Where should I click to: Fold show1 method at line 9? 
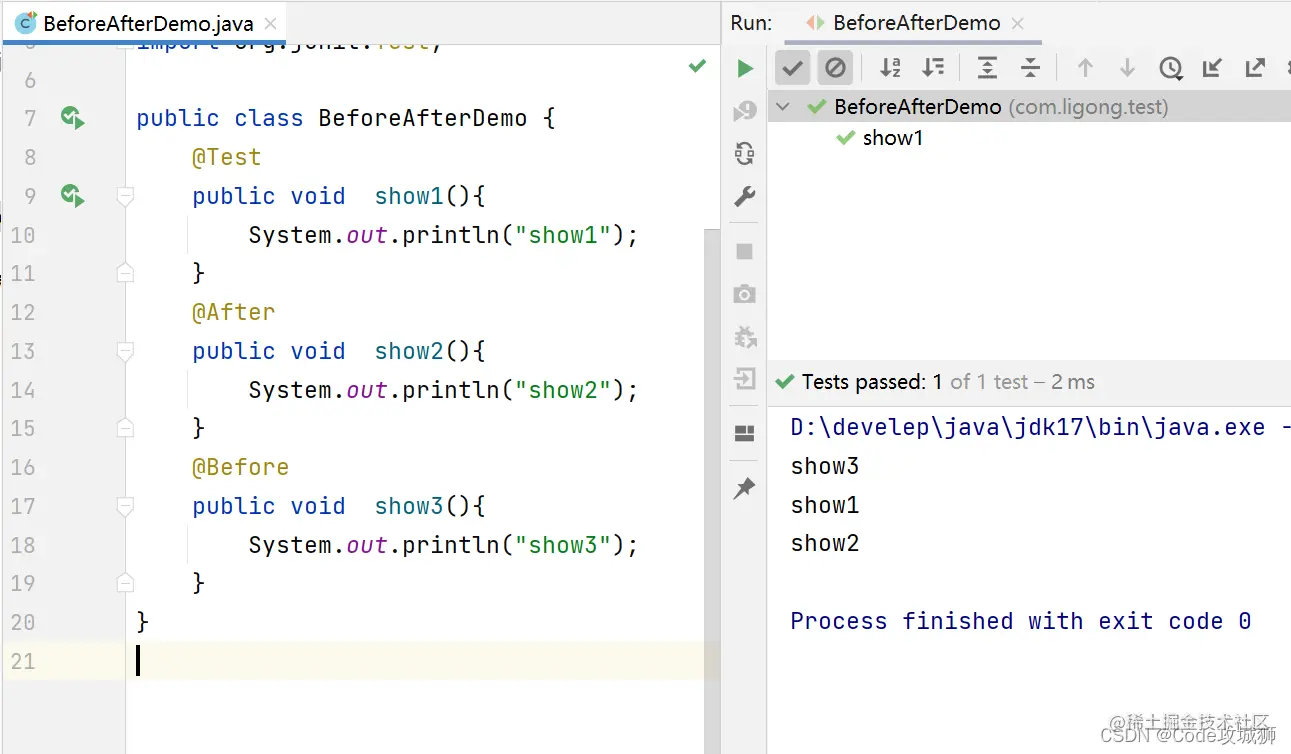(125, 197)
